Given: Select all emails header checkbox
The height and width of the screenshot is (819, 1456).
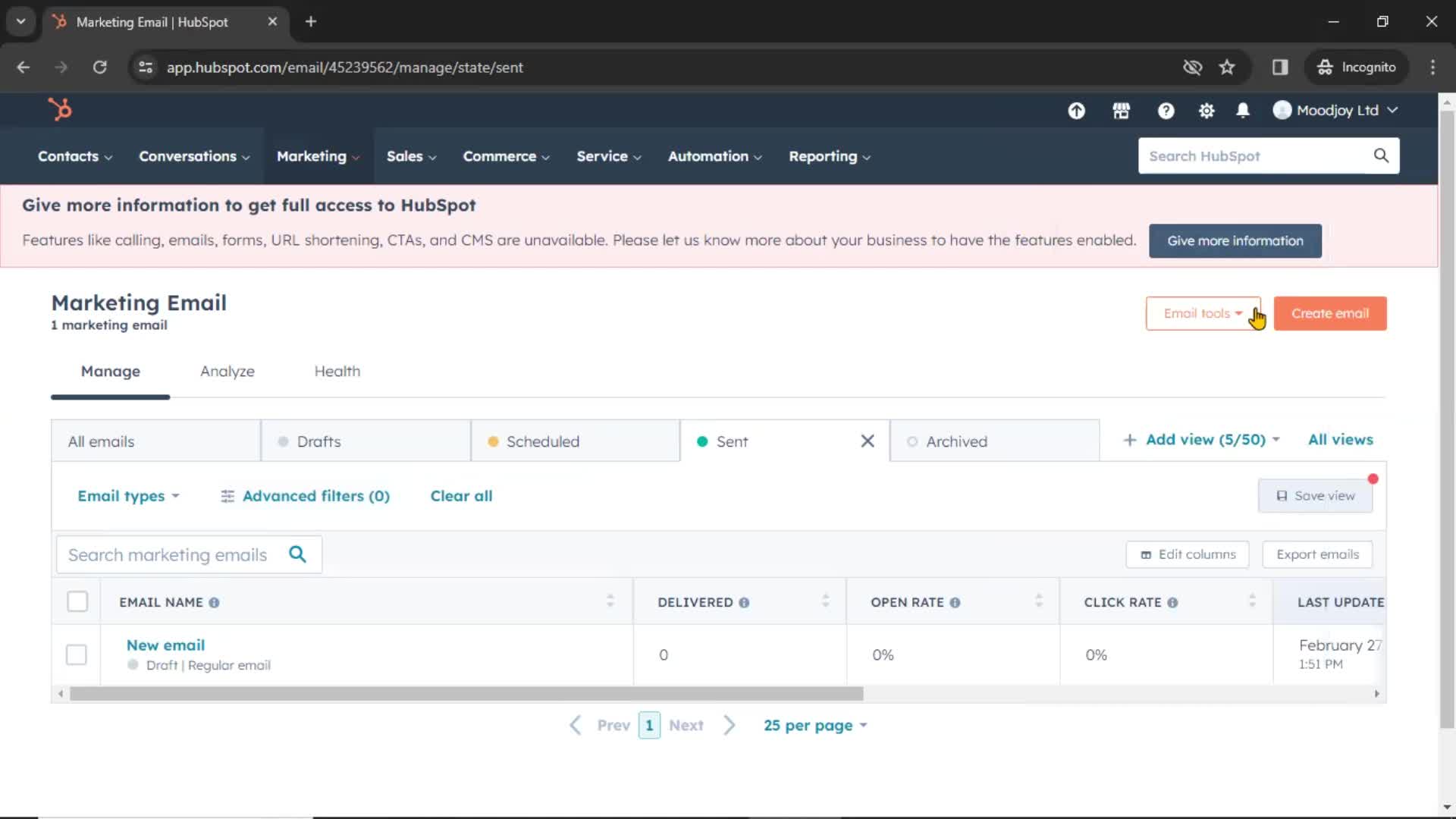Looking at the screenshot, I should (77, 601).
